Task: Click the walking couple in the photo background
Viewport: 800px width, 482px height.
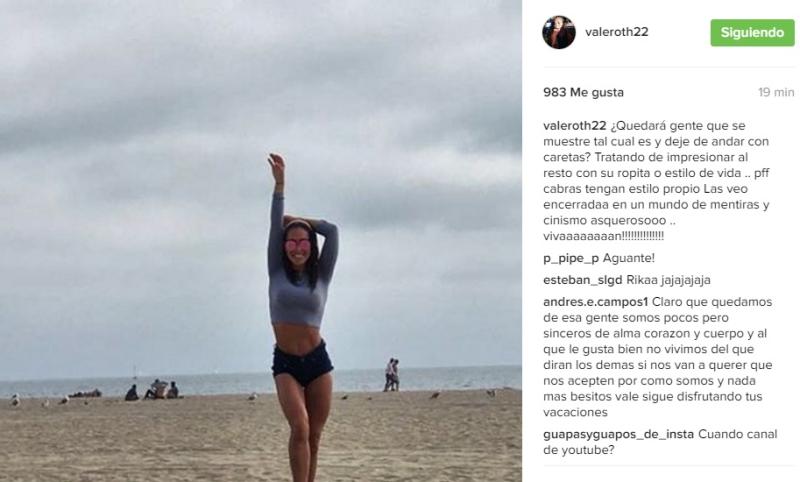Action: pos(391,374)
